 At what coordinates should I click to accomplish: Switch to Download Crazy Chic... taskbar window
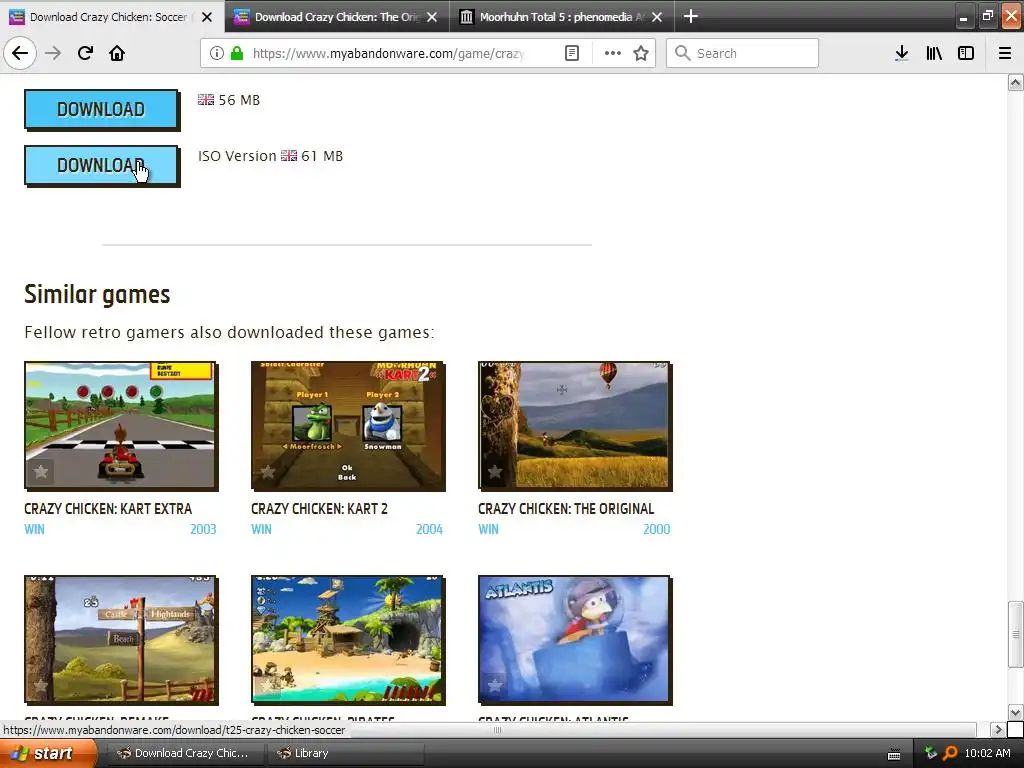tap(184, 753)
